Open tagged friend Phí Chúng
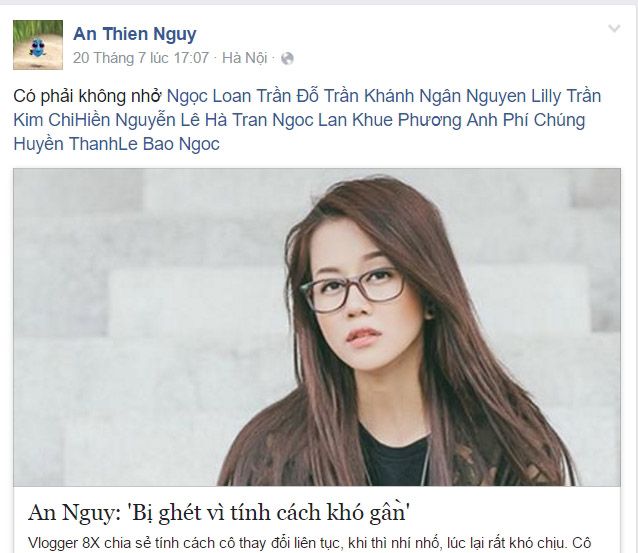638x553 pixels. pyautogui.click(x=544, y=120)
